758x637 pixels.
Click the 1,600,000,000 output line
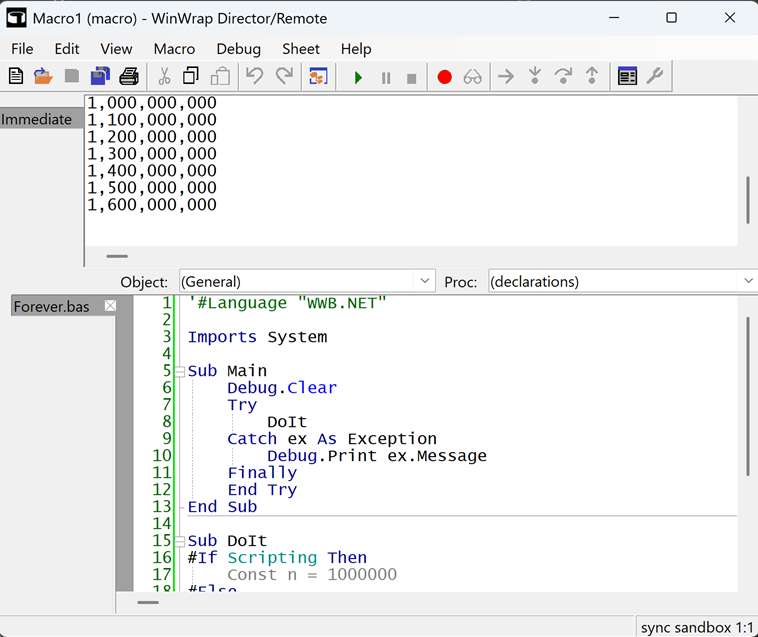click(152, 205)
